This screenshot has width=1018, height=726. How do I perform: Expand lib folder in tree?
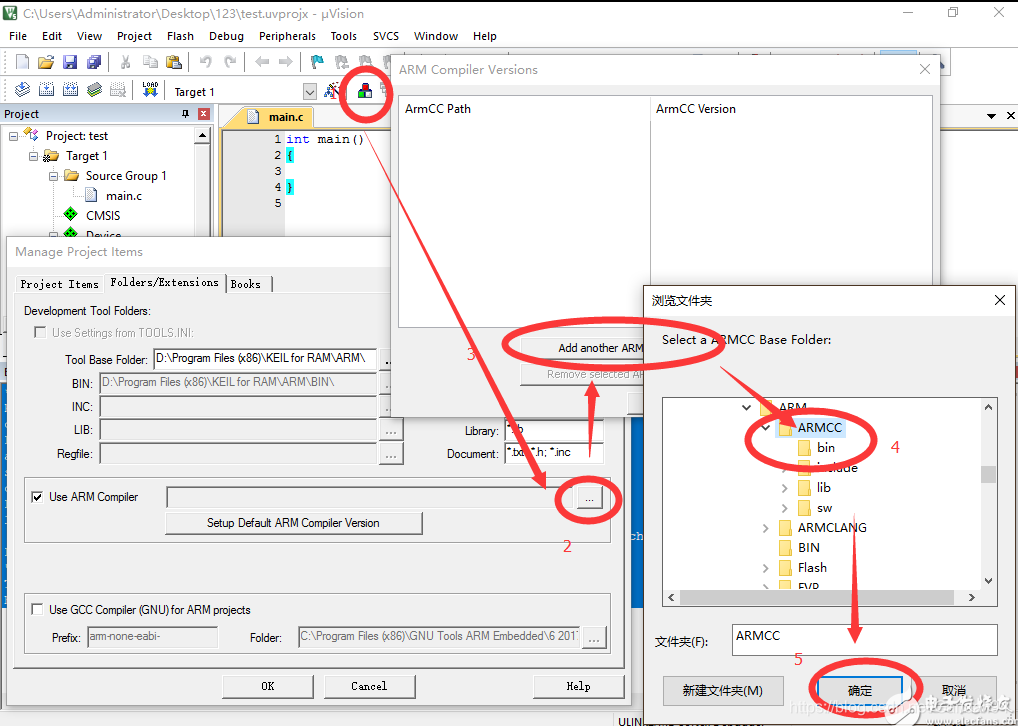[785, 488]
